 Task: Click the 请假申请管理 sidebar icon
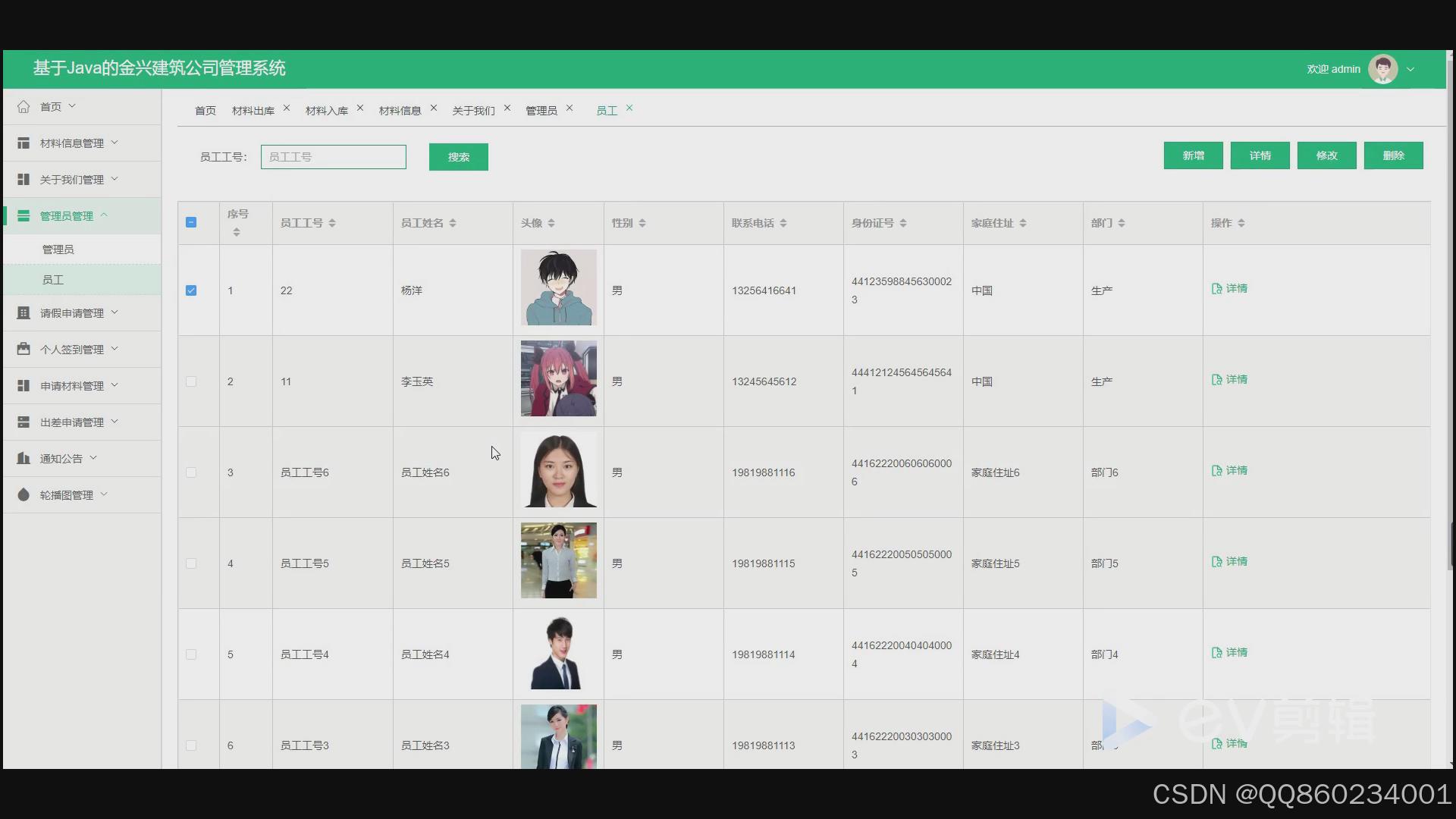pyautogui.click(x=24, y=313)
